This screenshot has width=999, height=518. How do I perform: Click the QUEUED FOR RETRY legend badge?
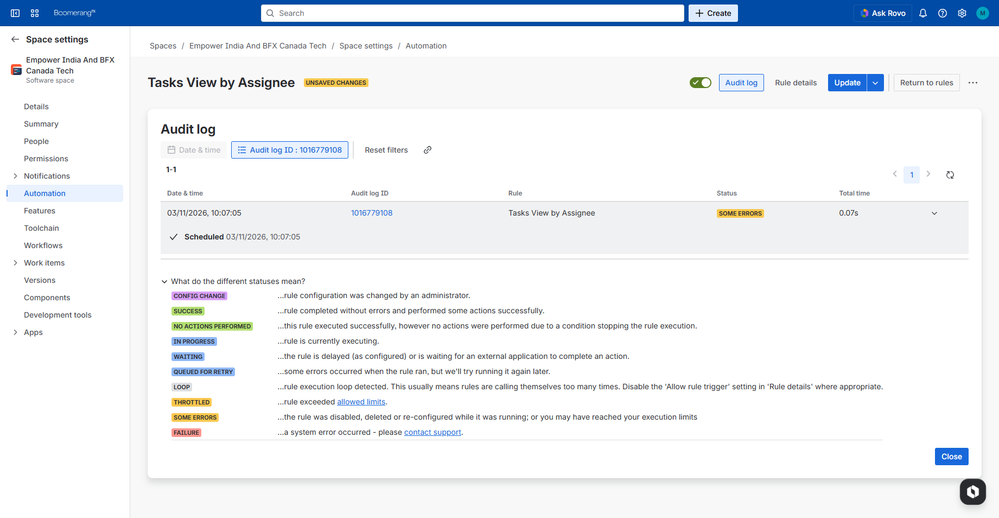(203, 371)
